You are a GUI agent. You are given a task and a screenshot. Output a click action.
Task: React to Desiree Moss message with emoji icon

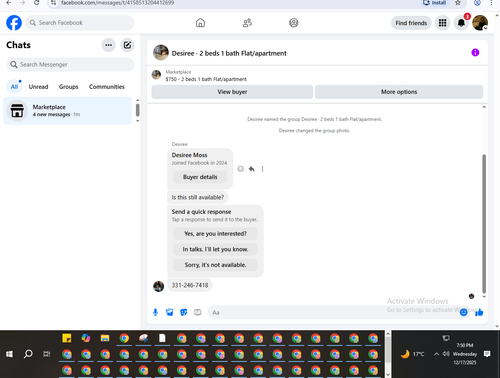coord(240,169)
